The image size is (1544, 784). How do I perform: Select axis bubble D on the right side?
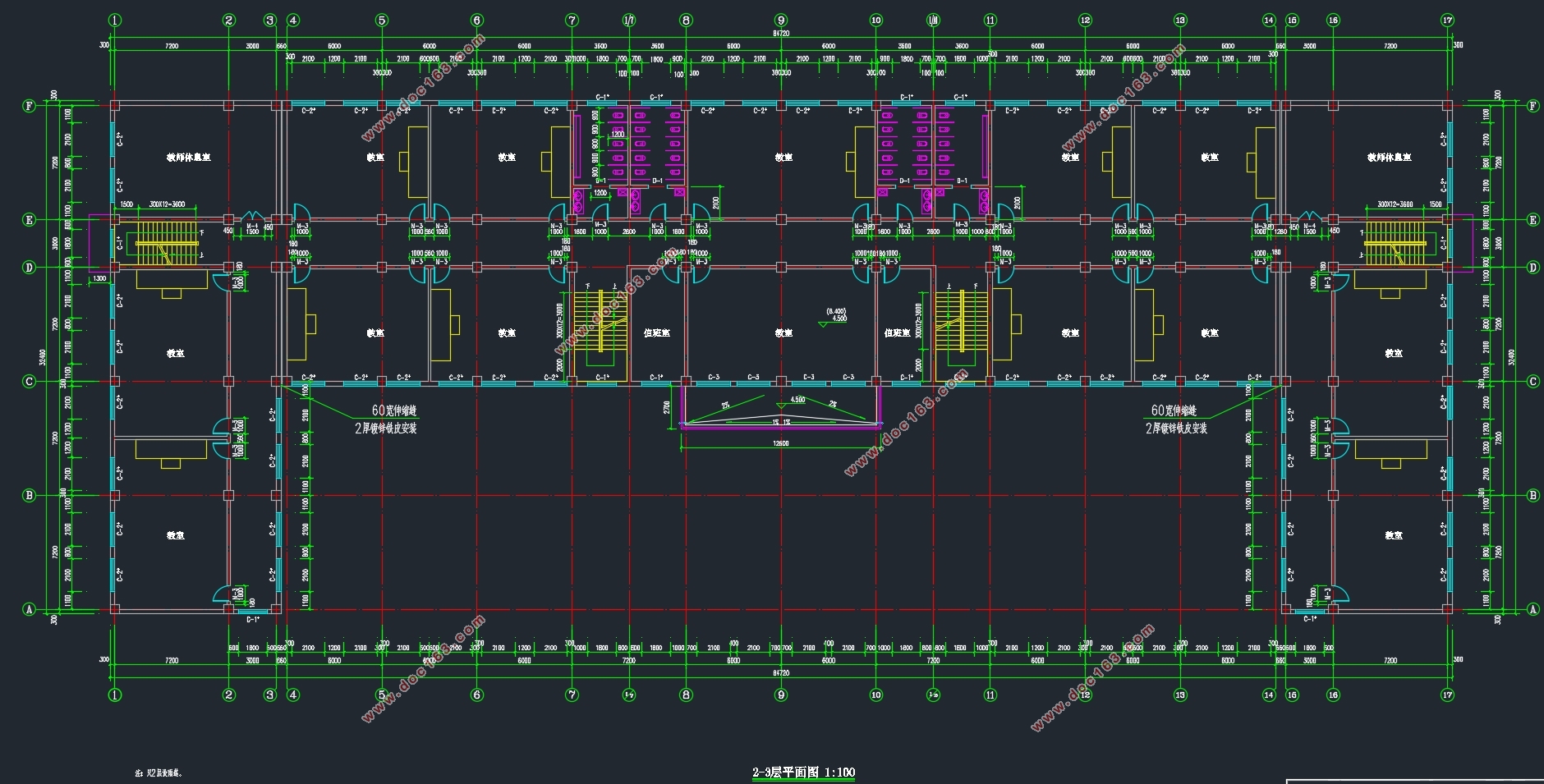1533,267
